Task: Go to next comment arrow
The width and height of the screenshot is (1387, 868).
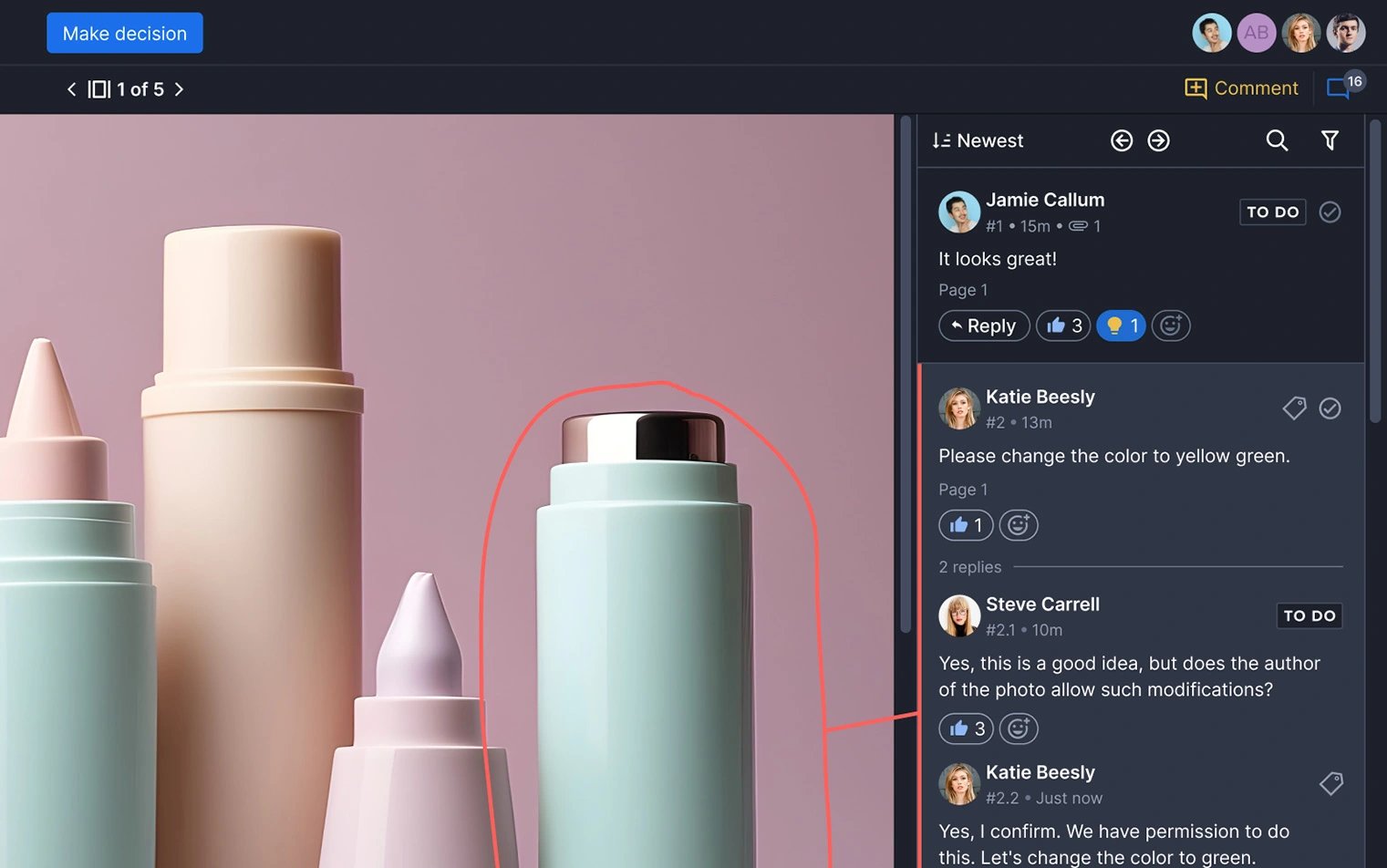Action: coord(1158,140)
